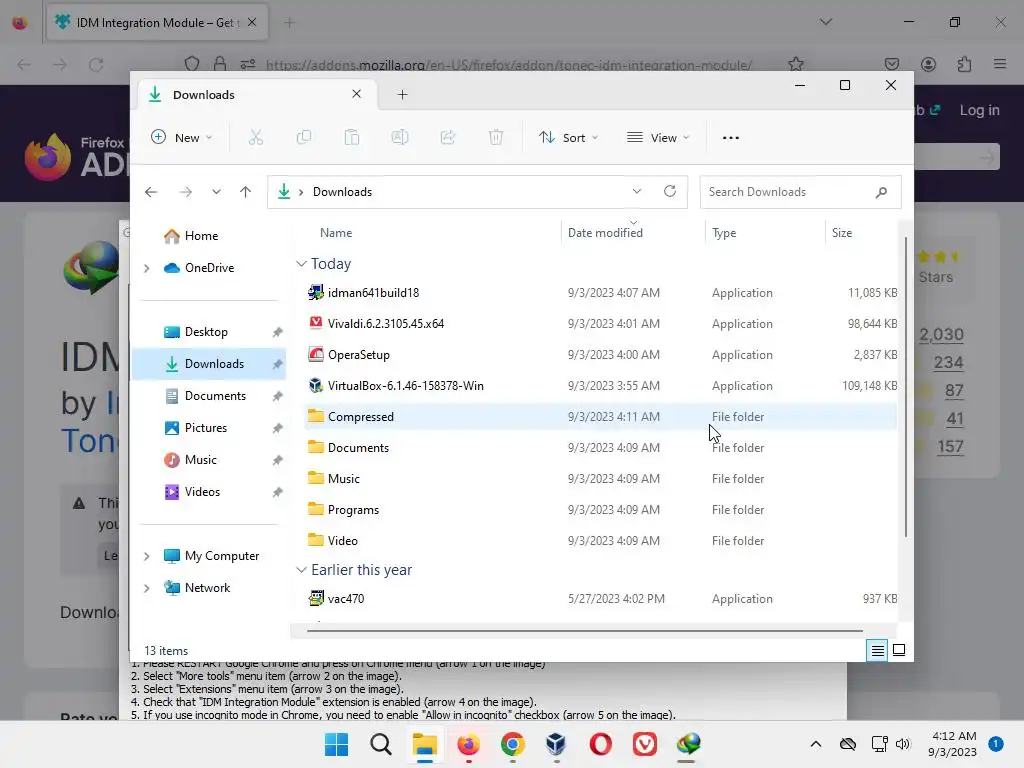Open address bar history dropdown

coord(637,191)
